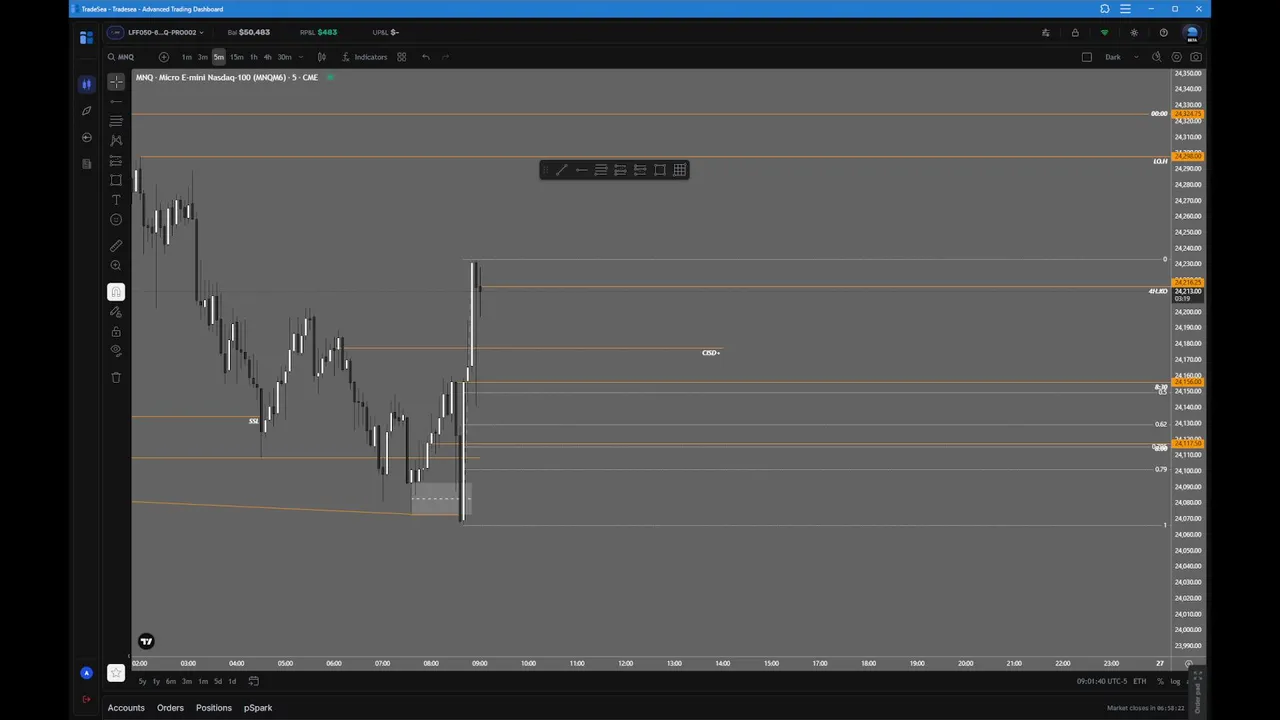
Task: Set date range to 5d
Action: 218,682
